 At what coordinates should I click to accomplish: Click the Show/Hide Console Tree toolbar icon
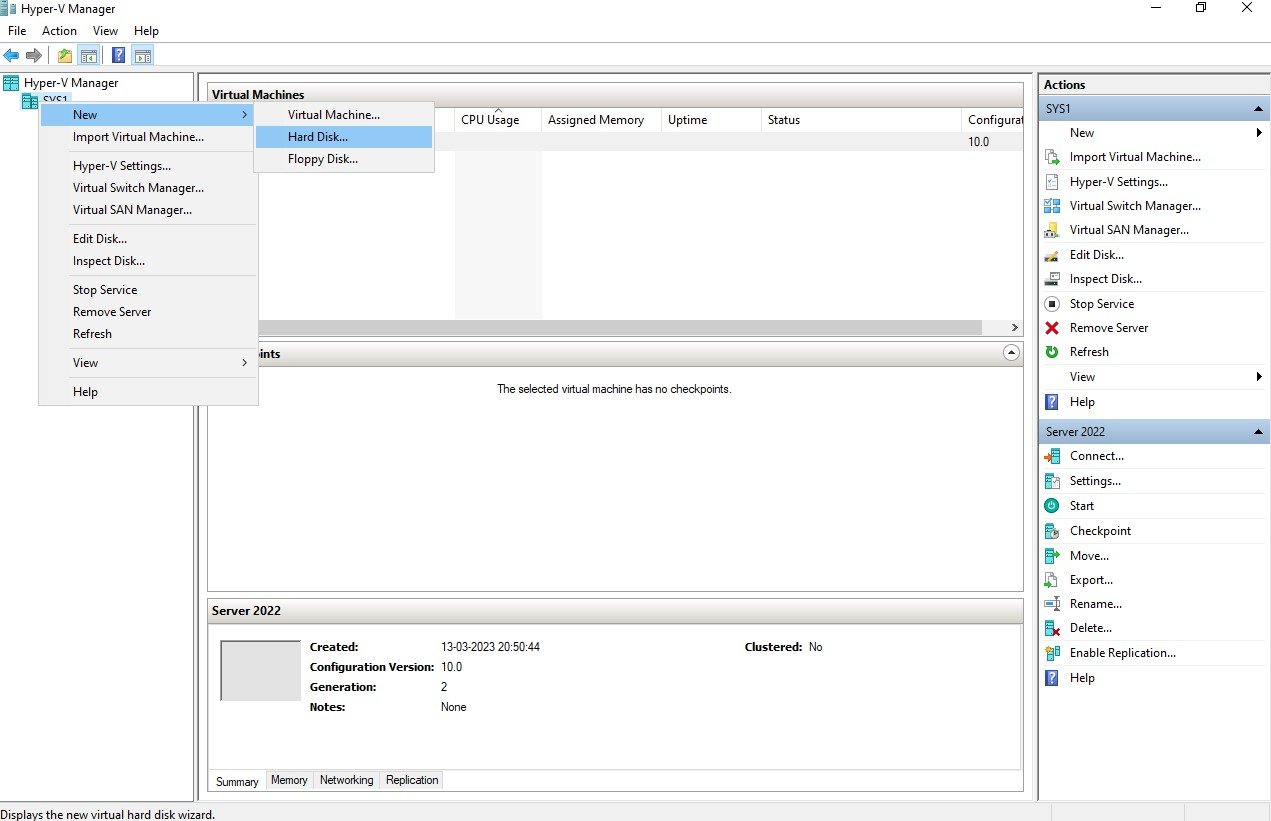pyautogui.click(x=89, y=55)
